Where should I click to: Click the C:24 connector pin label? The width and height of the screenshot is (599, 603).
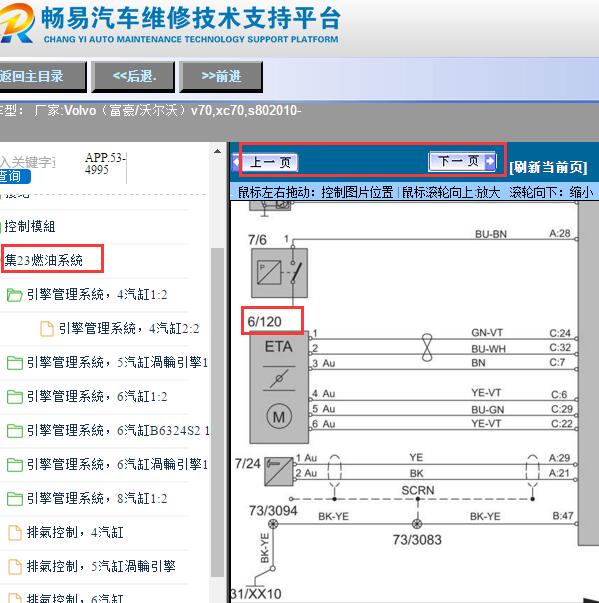560,333
